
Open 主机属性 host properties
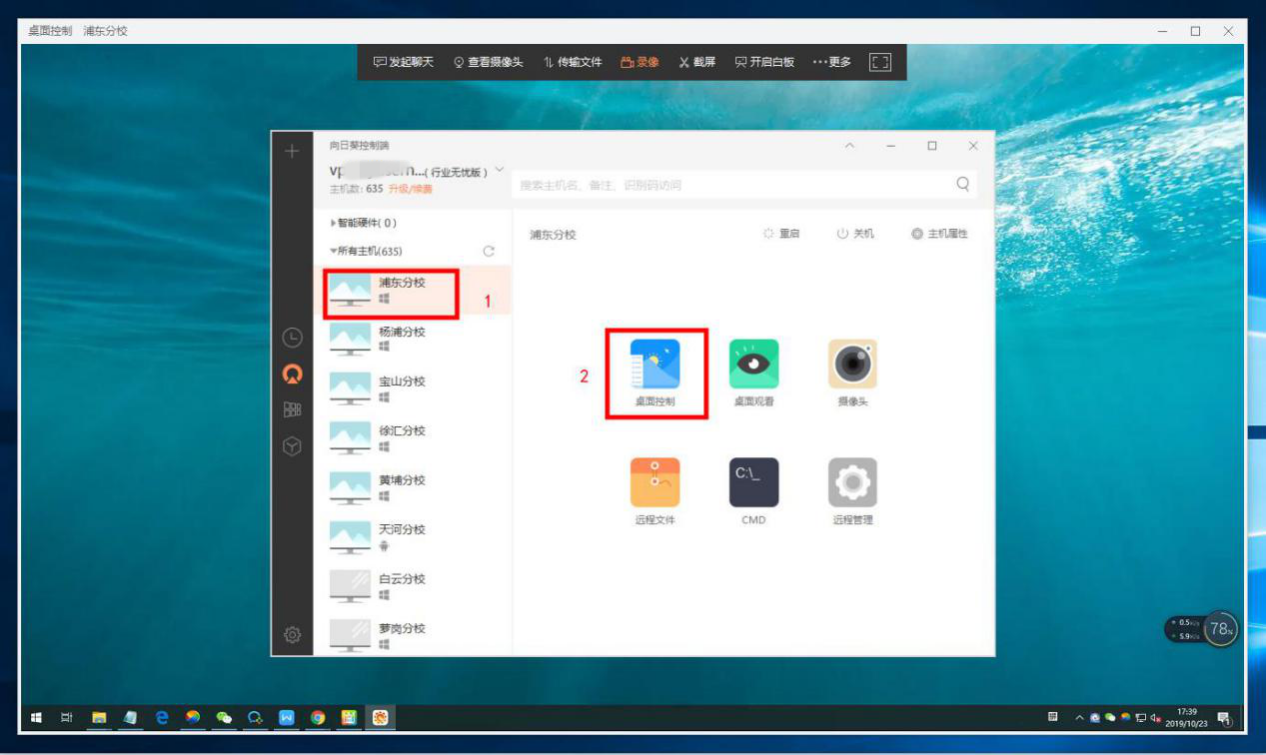click(x=939, y=234)
